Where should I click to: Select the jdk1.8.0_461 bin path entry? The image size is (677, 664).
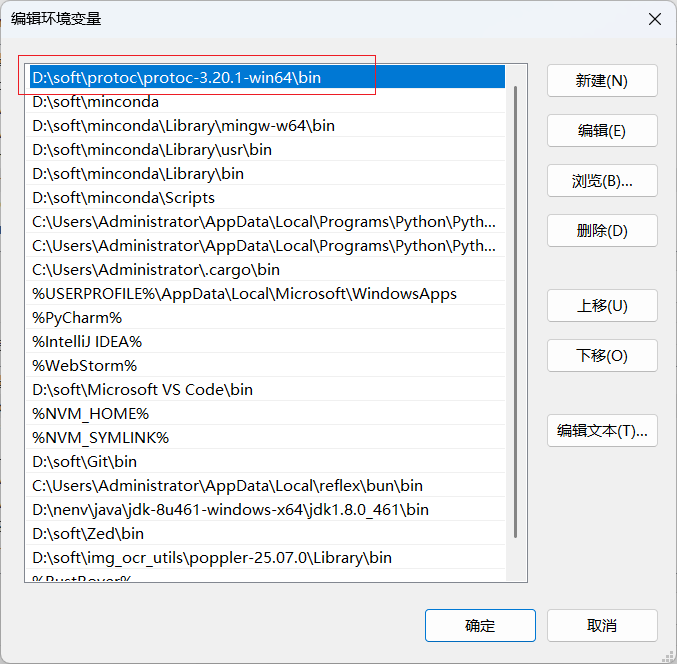(230, 510)
